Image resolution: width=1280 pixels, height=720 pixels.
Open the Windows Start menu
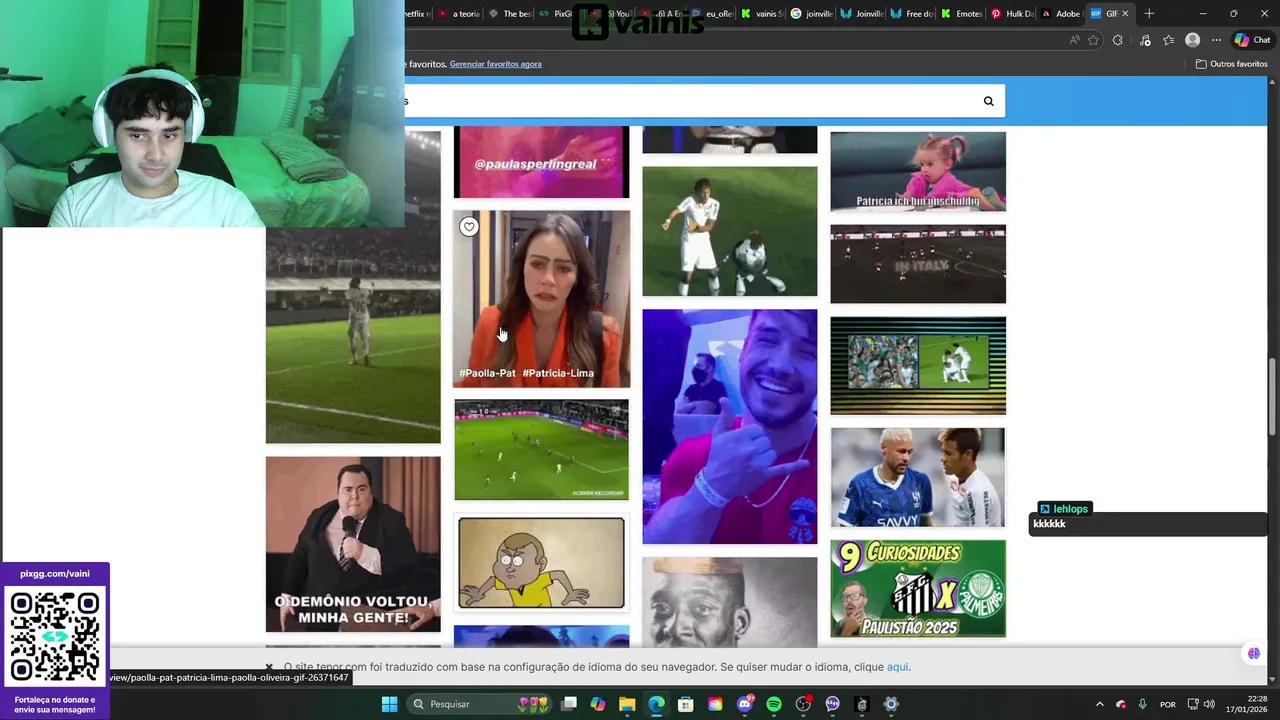click(x=389, y=704)
